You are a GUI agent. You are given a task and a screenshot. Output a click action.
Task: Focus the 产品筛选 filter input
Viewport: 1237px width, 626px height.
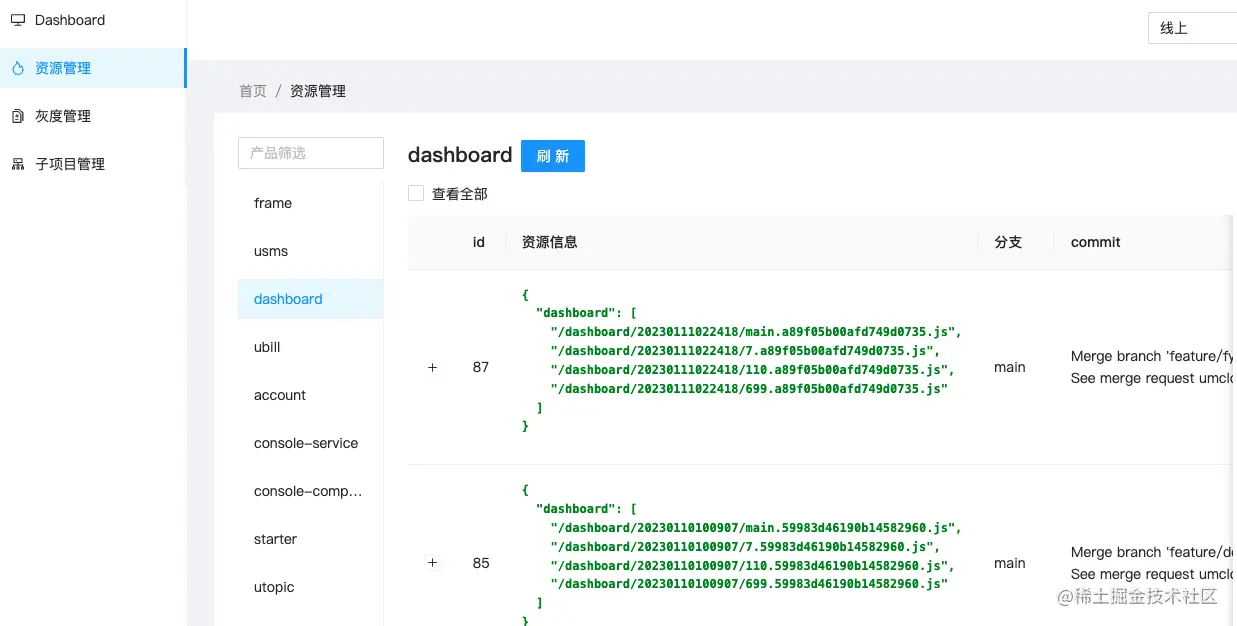[x=311, y=153]
